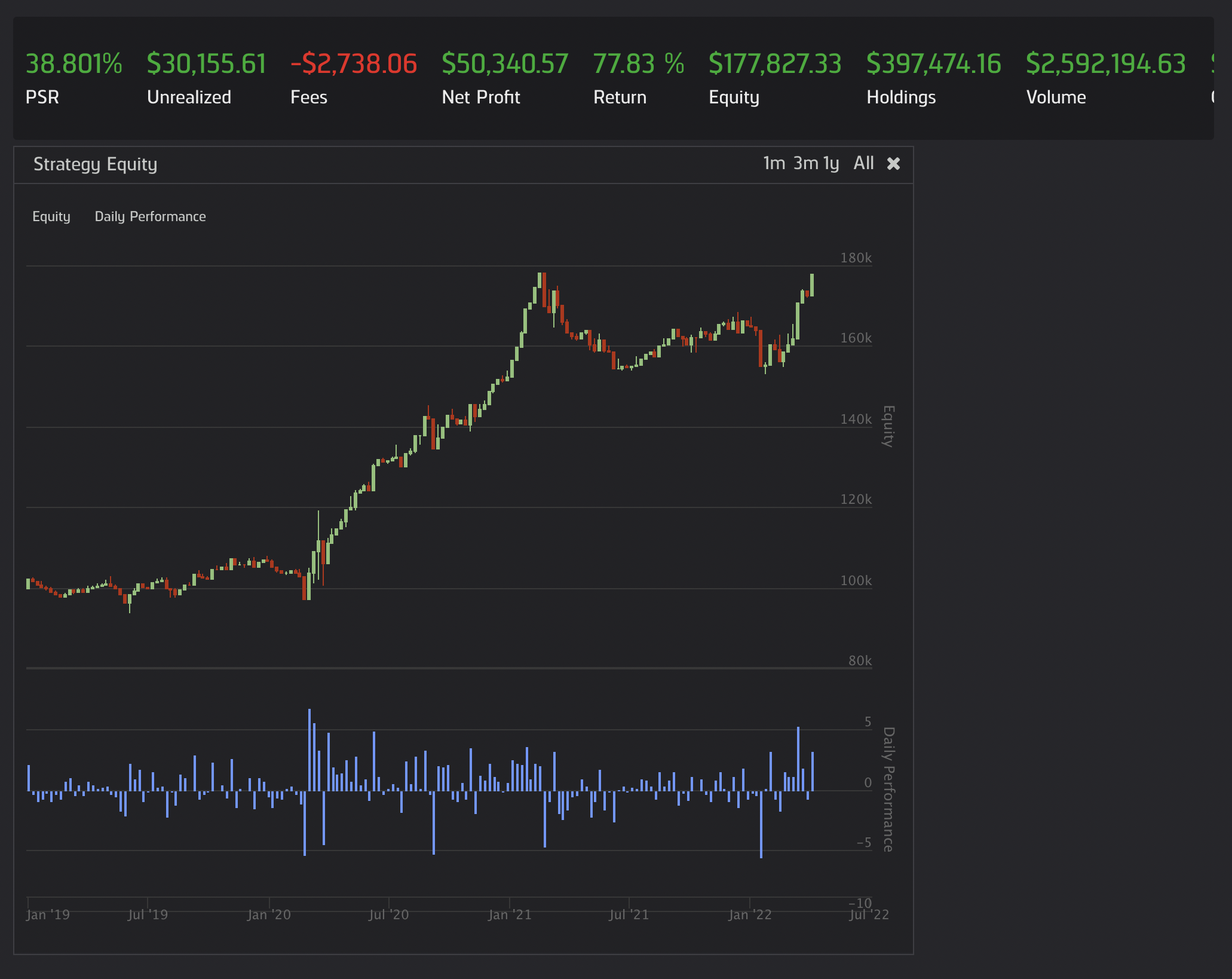The width and height of the screenshot is (1232, 979).
Task: Click the Holdings $397,474.16 statistic
Action: click(x=933, y=65)
